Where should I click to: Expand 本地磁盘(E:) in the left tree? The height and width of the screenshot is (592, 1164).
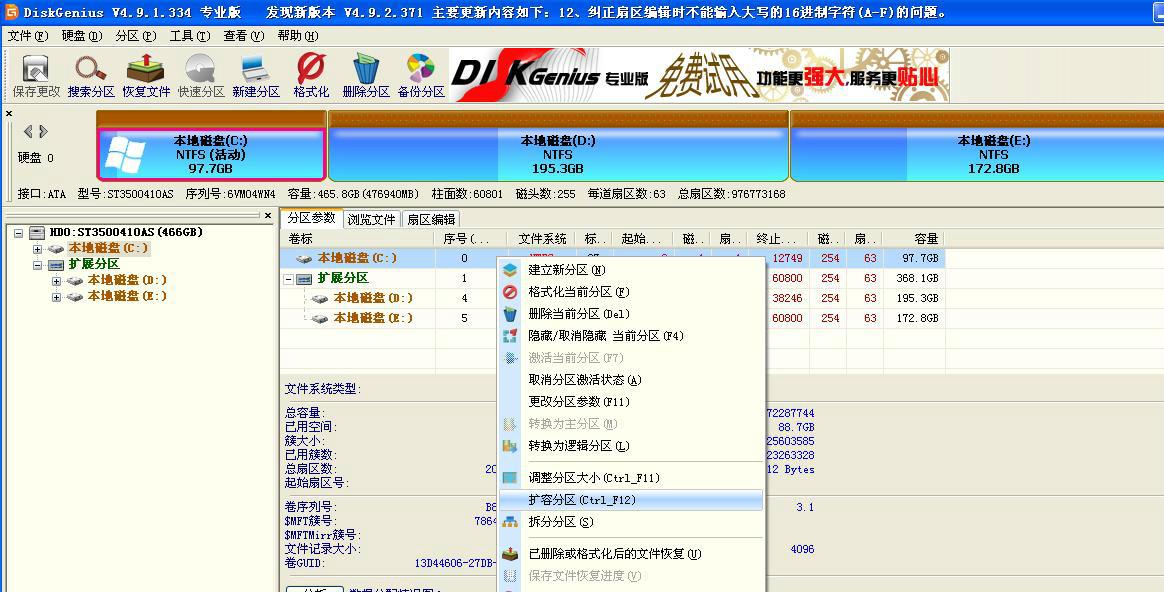56,296
